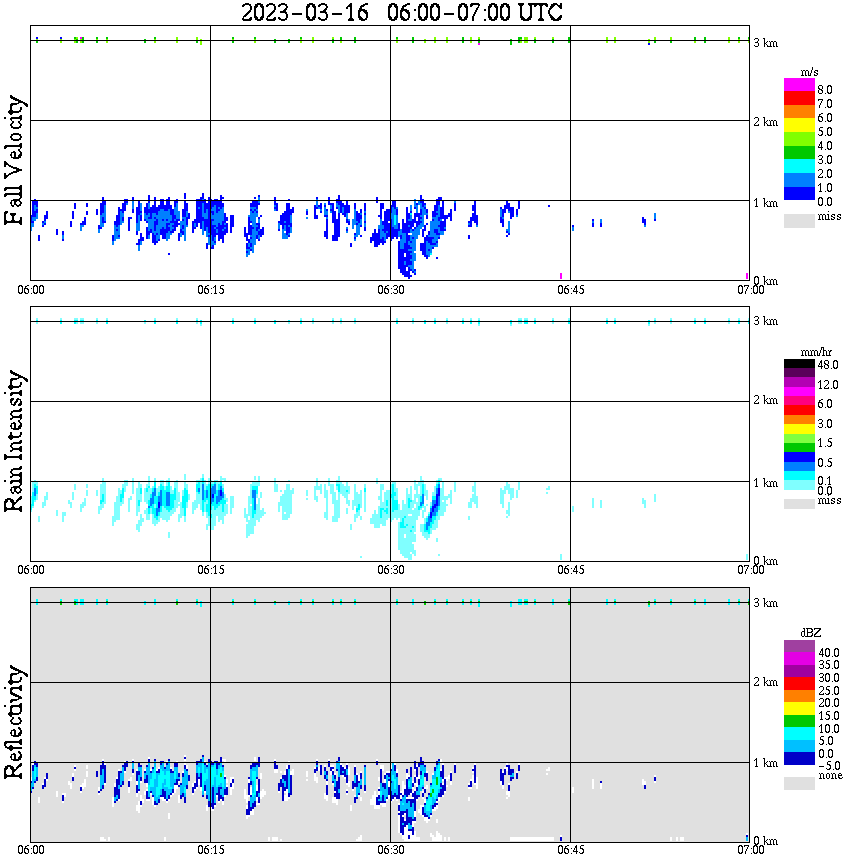Click 06:15 tick under Fall Velocity panel
Image resolution: width=850 pixels, height=868 pixels.
tap(210, 290)
